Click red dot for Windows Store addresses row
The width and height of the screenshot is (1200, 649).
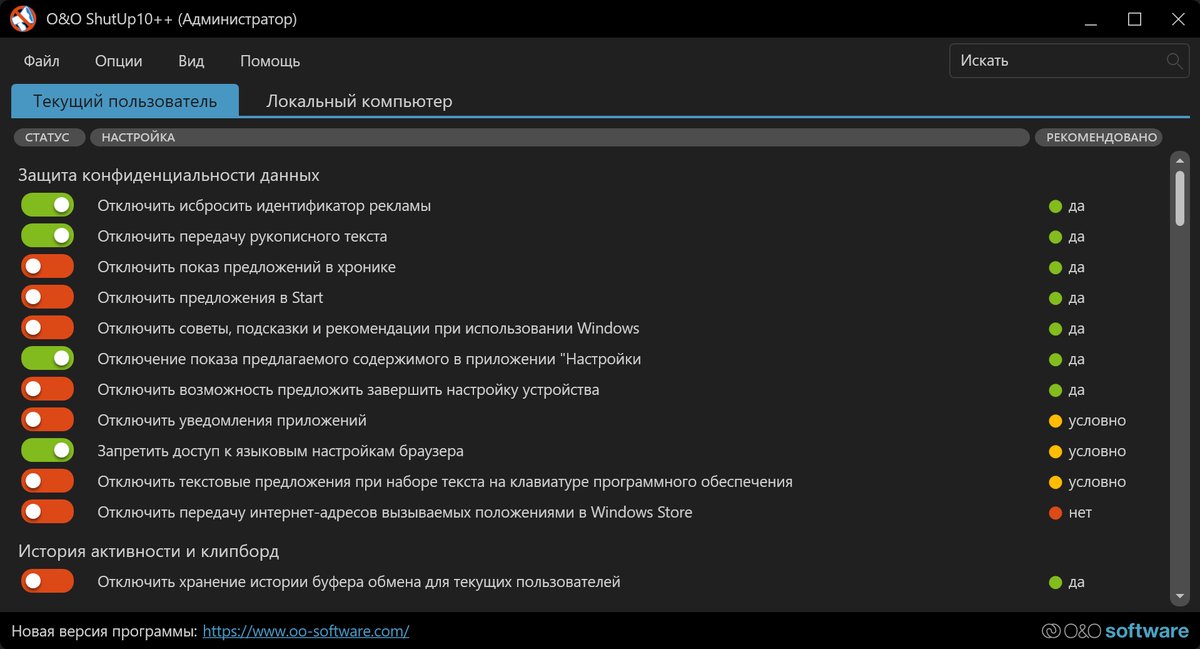click(1055, 513)
